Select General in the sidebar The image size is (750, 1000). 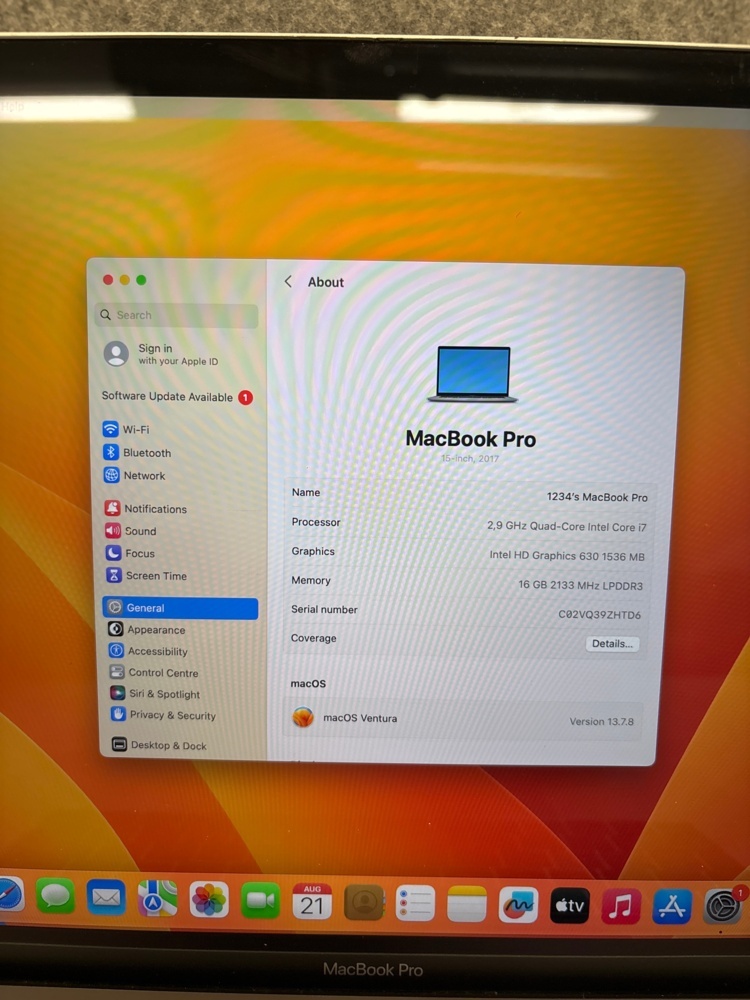coord(180,608)
